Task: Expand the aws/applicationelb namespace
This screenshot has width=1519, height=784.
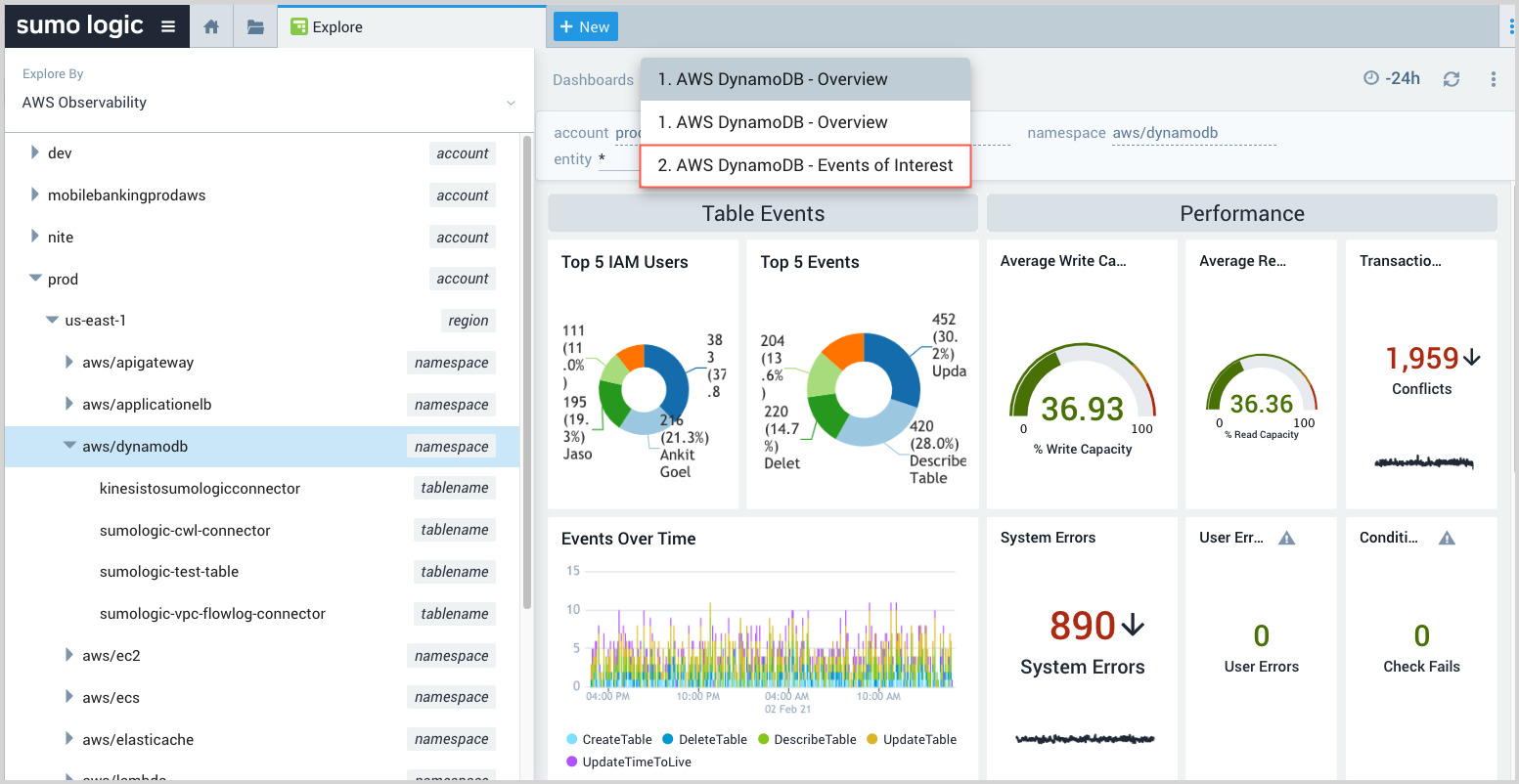Action: (68, 405)
